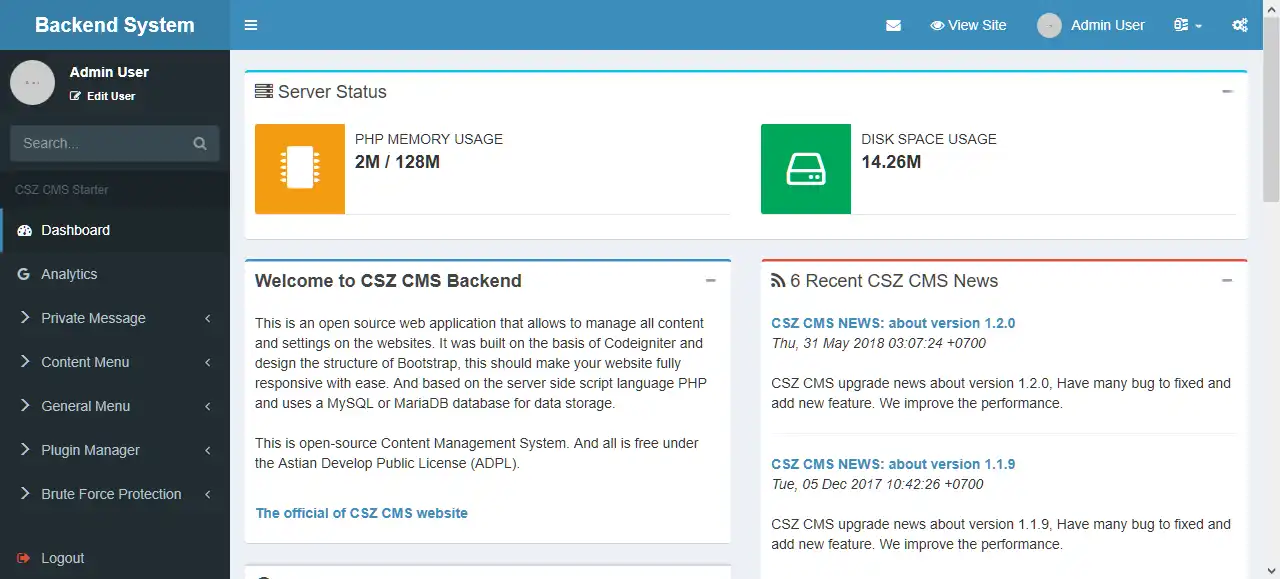Expand the Content Menu submenu
This screenshot has height=579, width=1280.
pyautogui.click(x=85, y=362)
